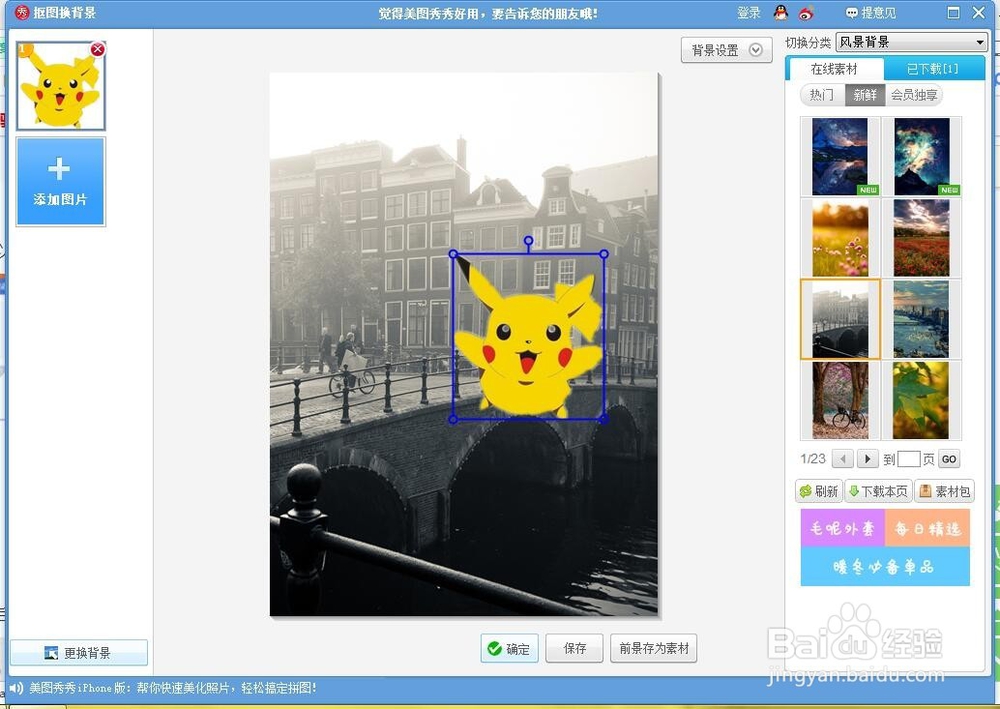This screenshot has width=1000, height=709.
Task: Click the 下载本页 download page button
Action: pos(878,491)
